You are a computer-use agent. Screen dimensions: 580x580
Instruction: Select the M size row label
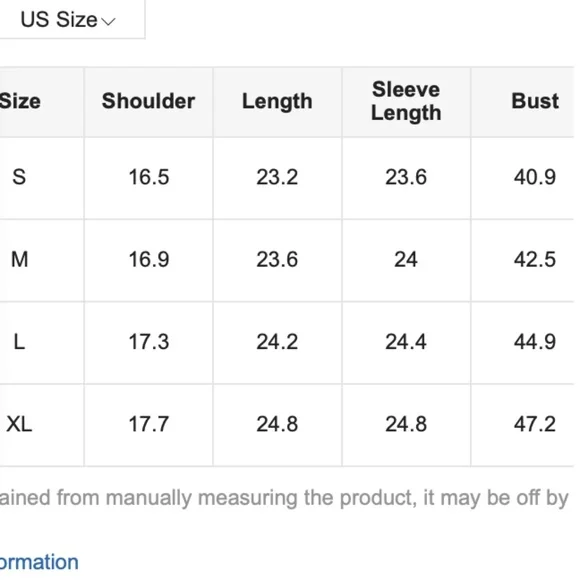(x=20, y=259)
